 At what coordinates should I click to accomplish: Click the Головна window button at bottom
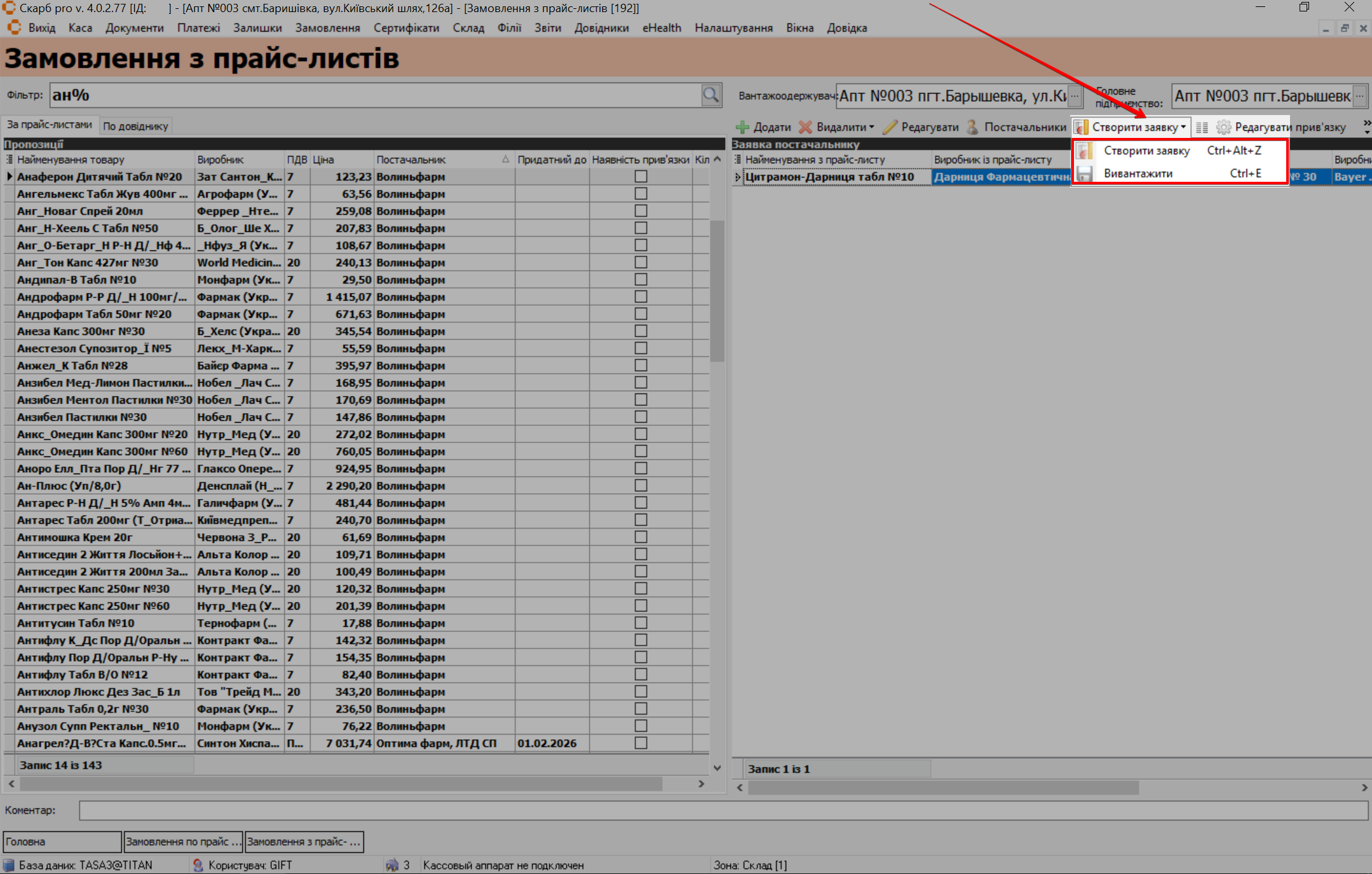62,842
